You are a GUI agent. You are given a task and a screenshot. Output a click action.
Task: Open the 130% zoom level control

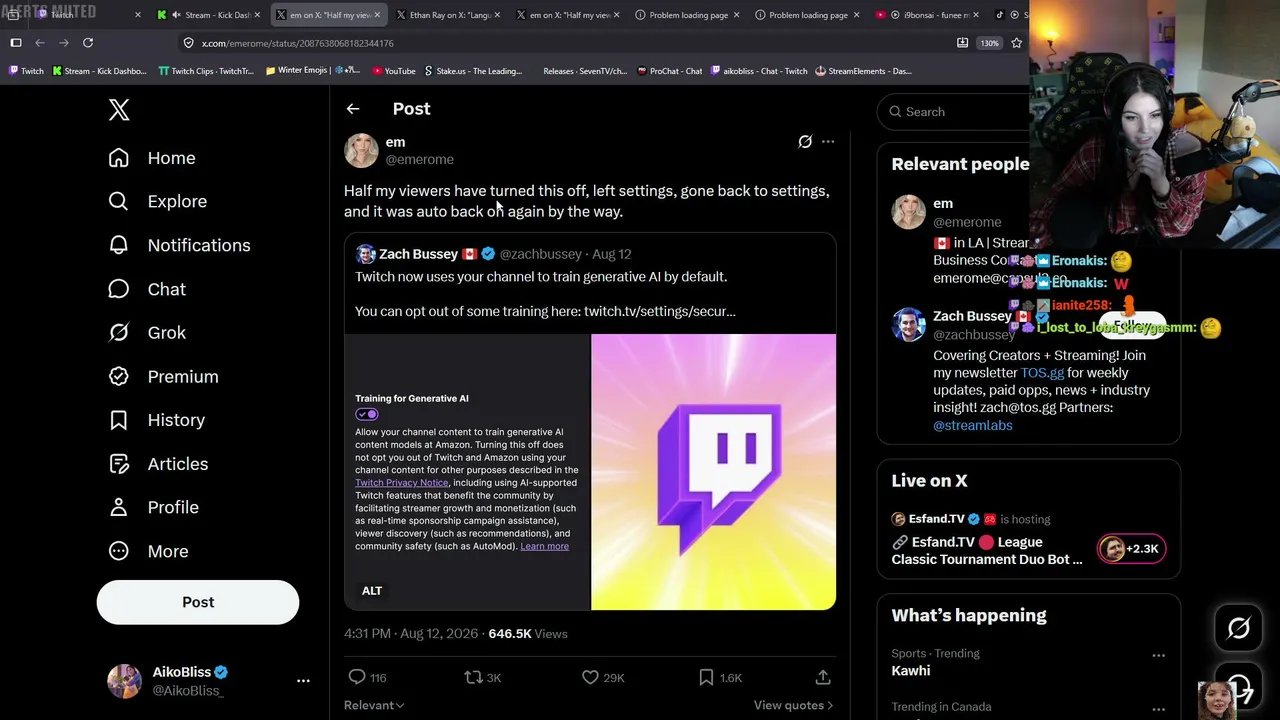(x=989, y=43)
